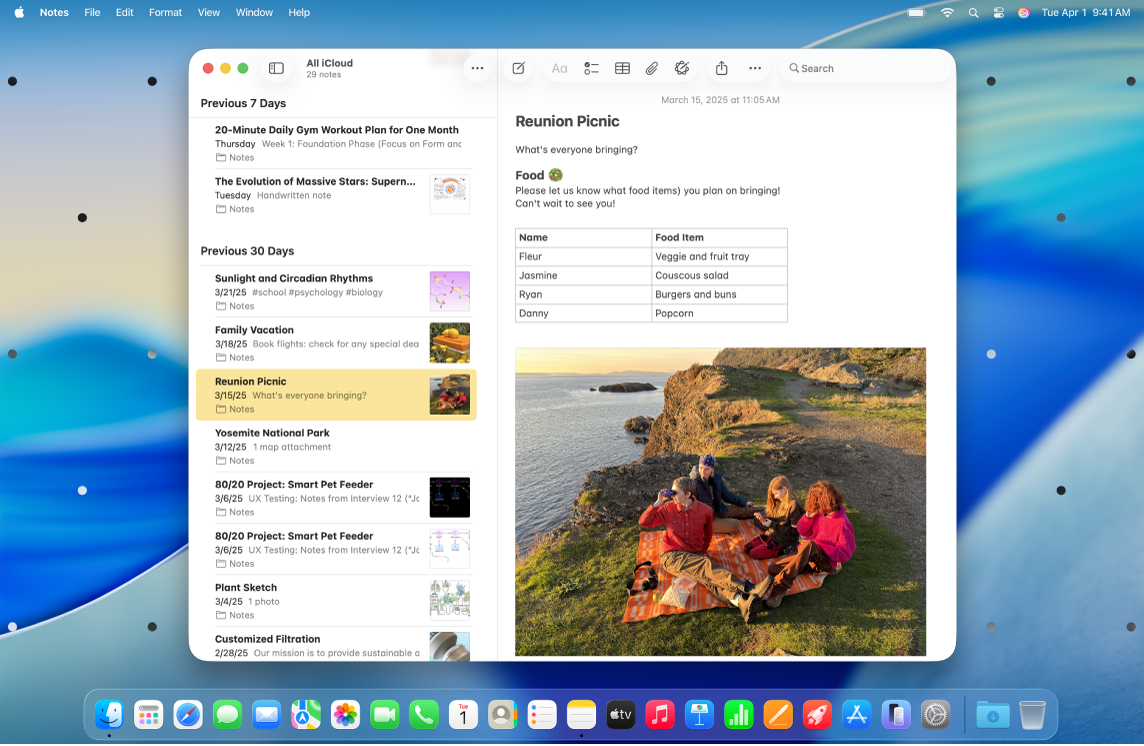
Task: Open the Format text styles (Aa) menu
Action: [x=560, y=68]
